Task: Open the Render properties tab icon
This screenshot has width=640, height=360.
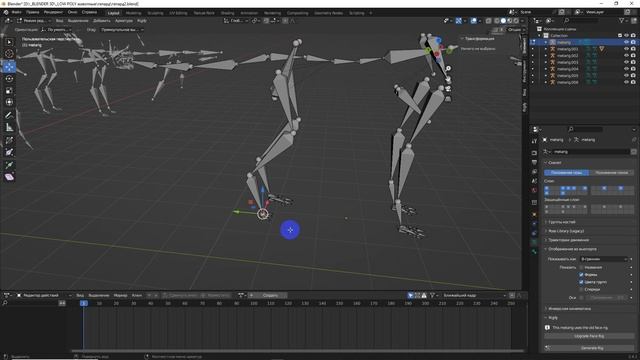Action: (x=534, y=153)
